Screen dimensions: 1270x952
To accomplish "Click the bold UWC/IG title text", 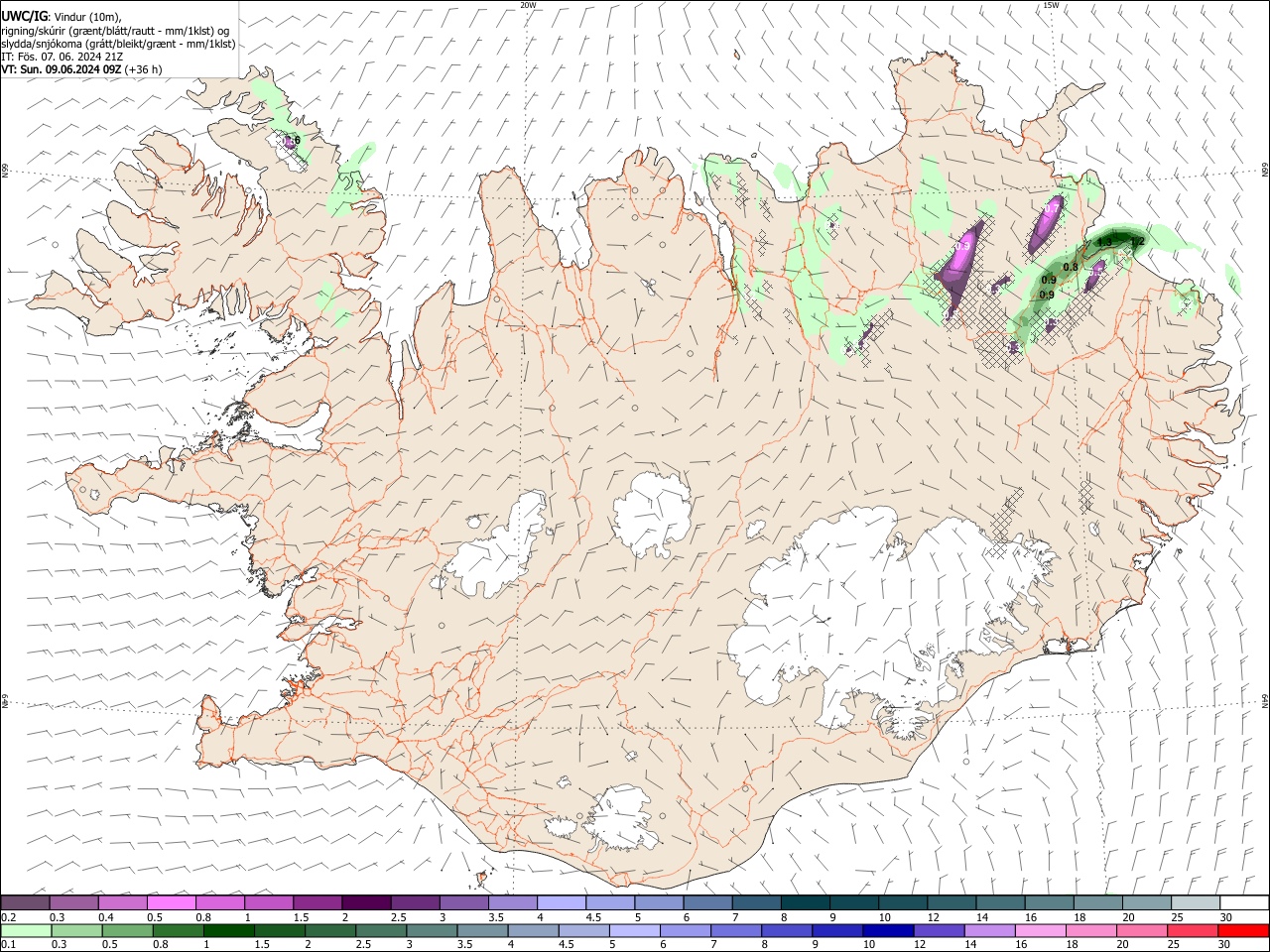I will click(24, 15).
